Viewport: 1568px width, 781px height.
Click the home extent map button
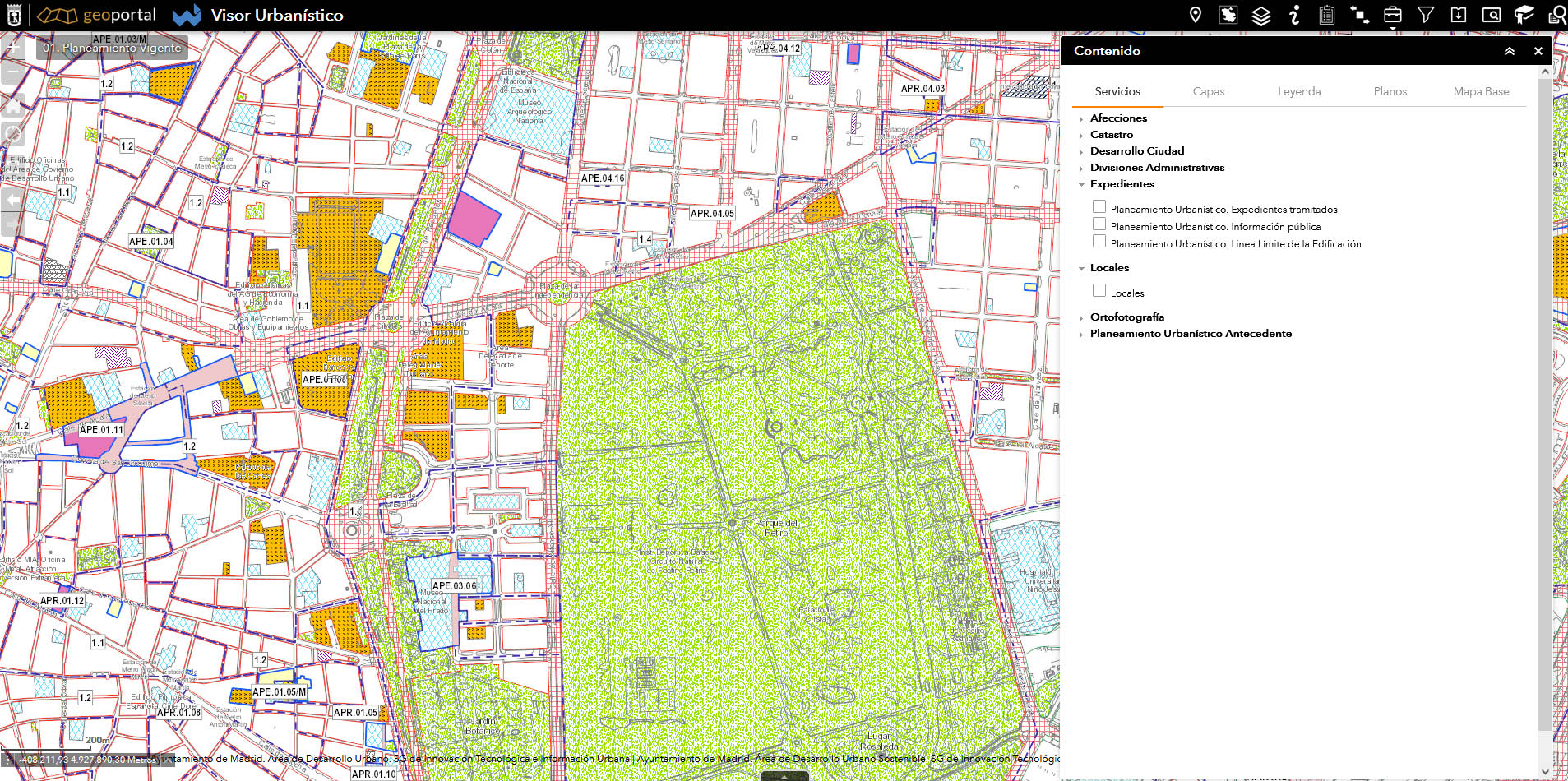tap(13, 105)
